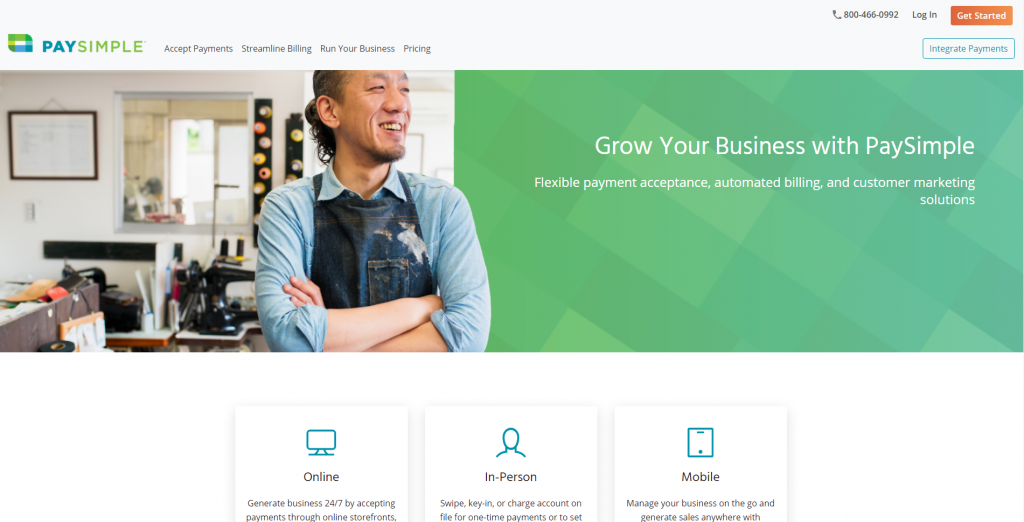Image resolution: width=1024 pixels, height=522 pixels.
Task: Click the In-Person card heading
Action: (511, 477)
